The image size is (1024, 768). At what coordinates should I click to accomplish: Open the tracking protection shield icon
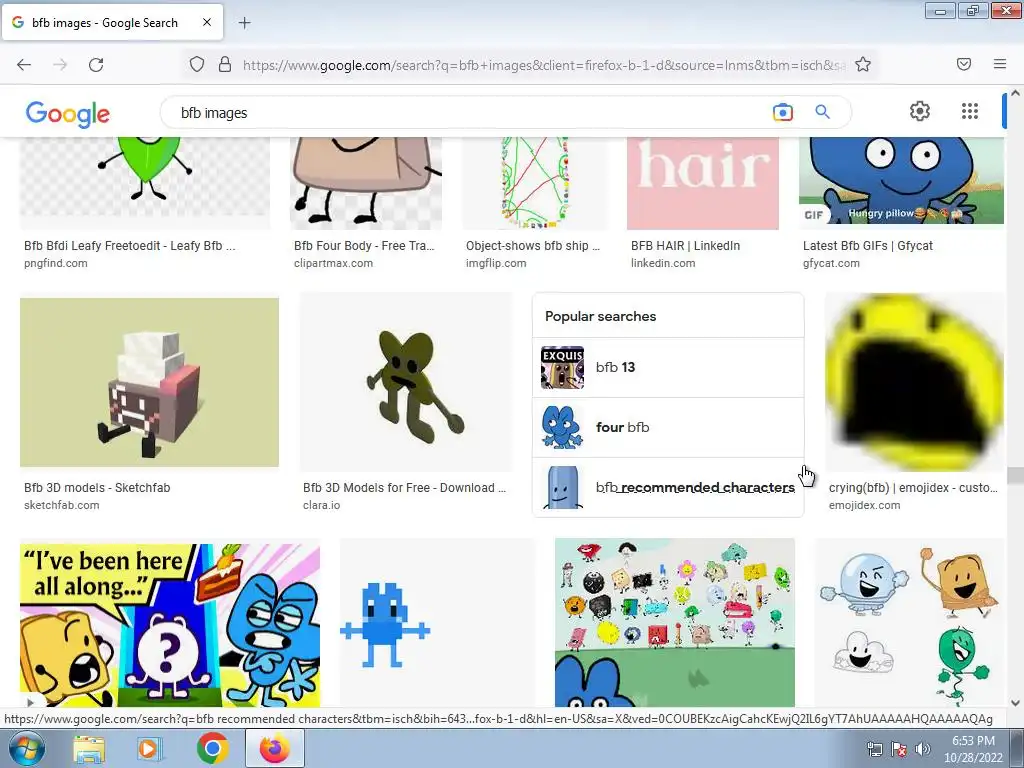click(197, 64)
